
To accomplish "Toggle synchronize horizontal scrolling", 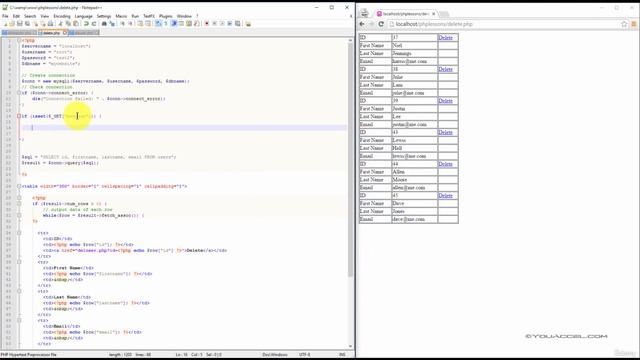I will pos(148,24).
